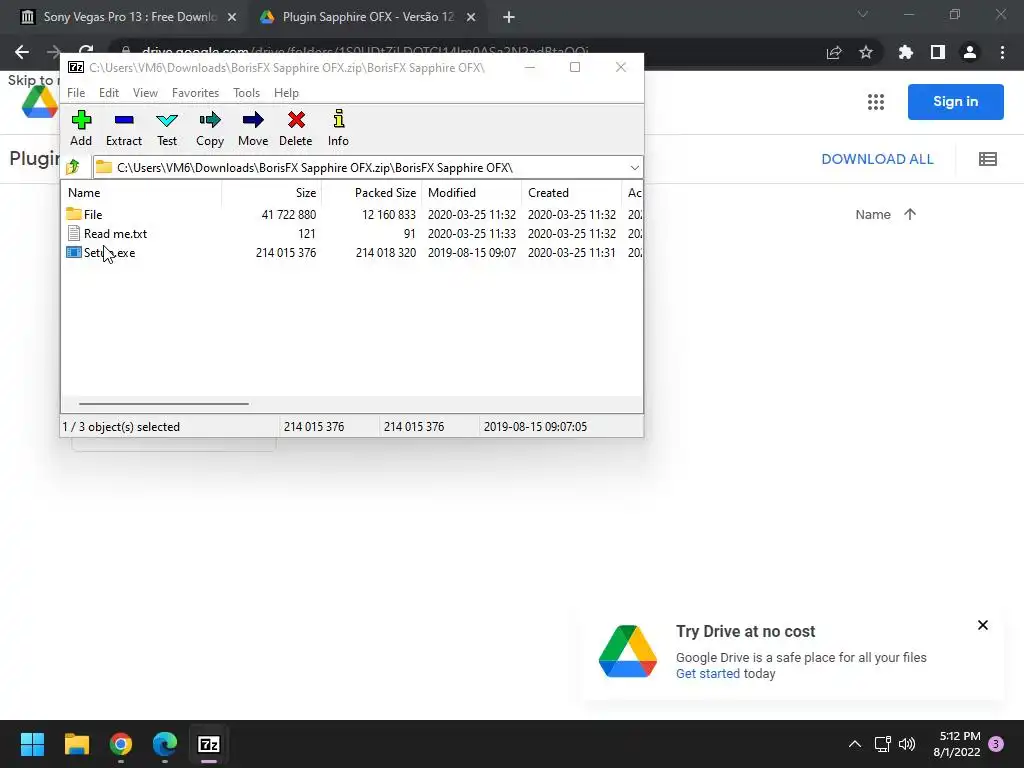Click the horizontal scrollbar in 7-Zip
This screenshot has width=1024, height=768.
pos(163,404)
